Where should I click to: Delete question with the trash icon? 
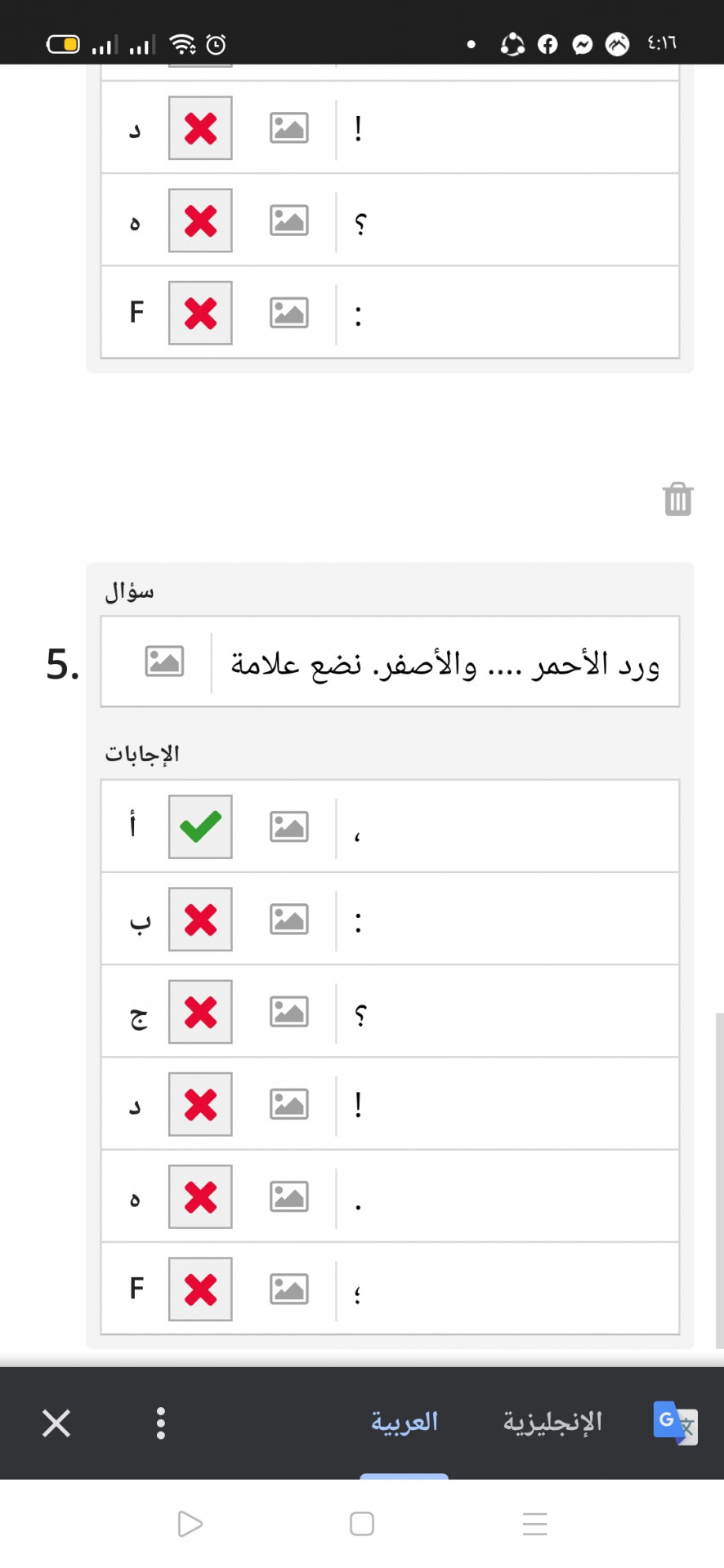coord(677,498)
